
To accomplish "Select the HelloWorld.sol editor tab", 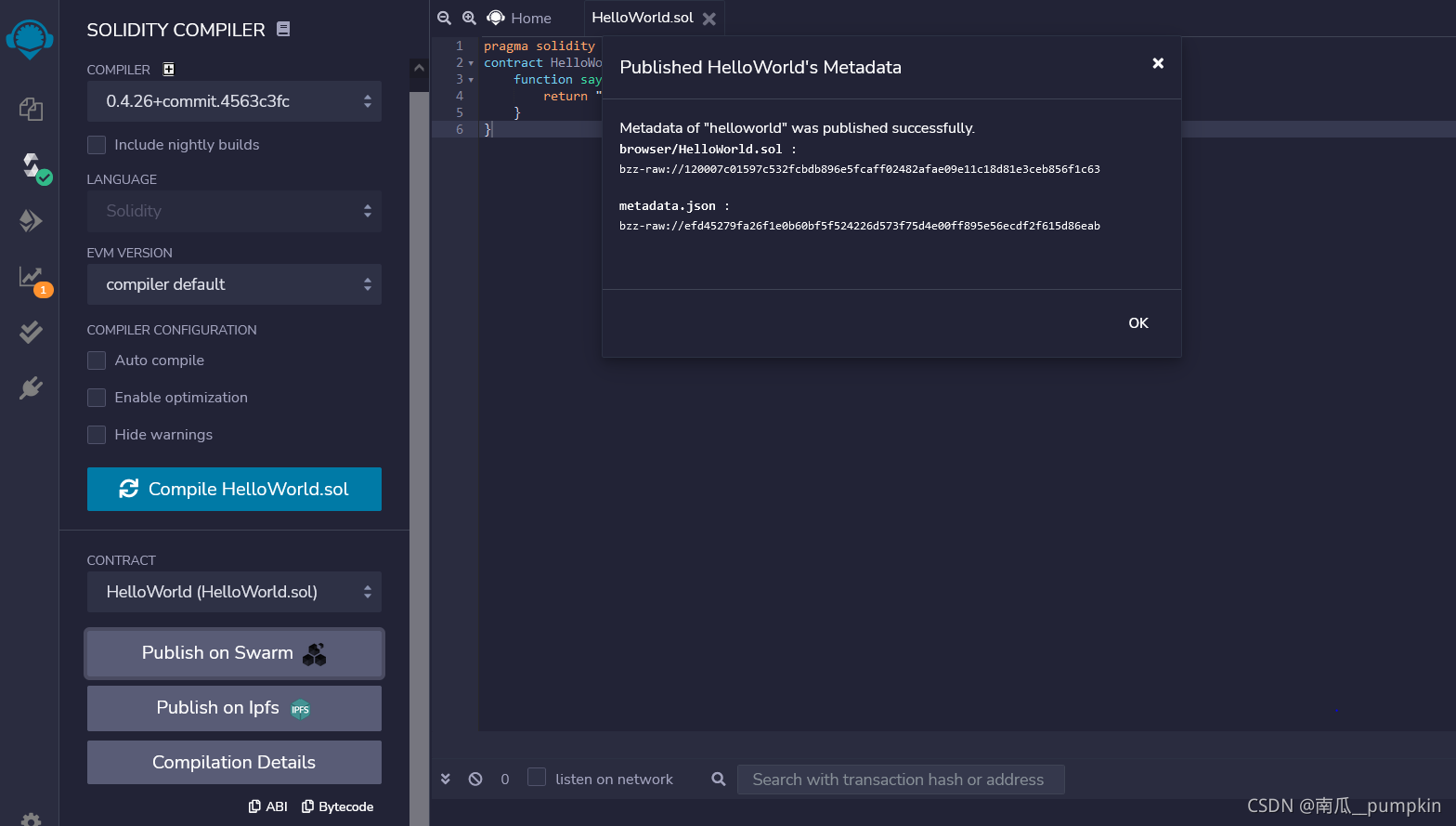I will pos(643,18).
